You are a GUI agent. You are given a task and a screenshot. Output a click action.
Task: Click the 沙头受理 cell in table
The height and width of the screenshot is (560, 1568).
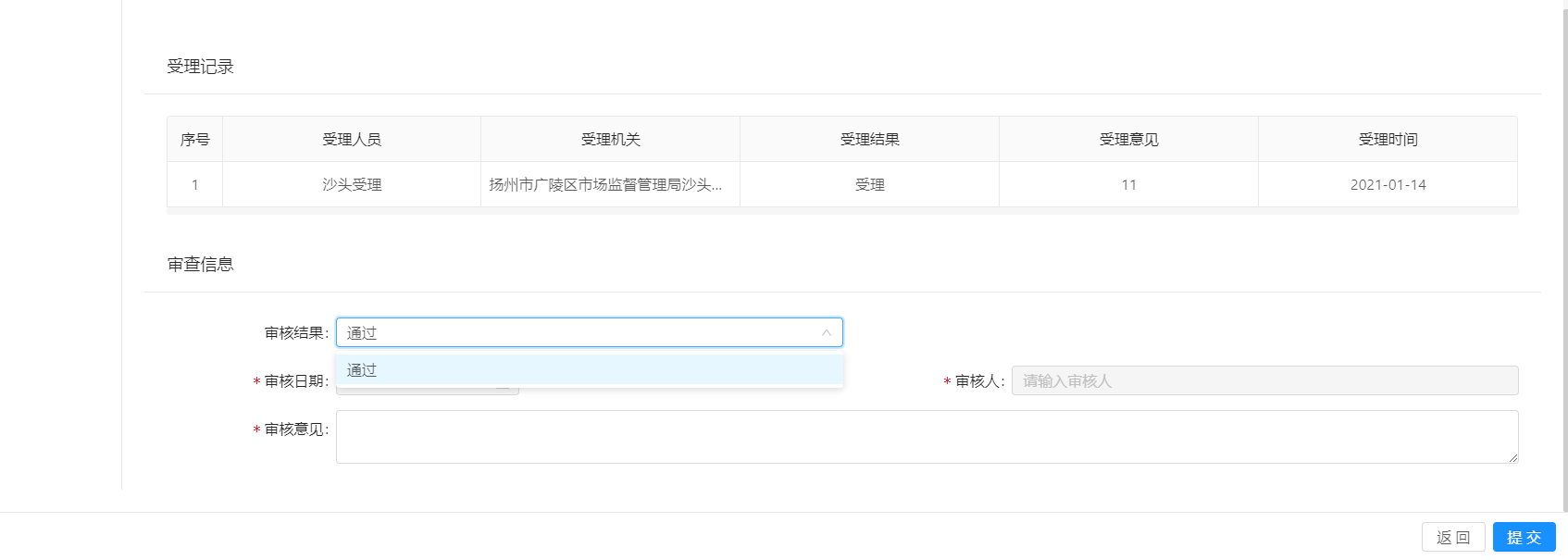pyautogui.click(x=352, y=185)
